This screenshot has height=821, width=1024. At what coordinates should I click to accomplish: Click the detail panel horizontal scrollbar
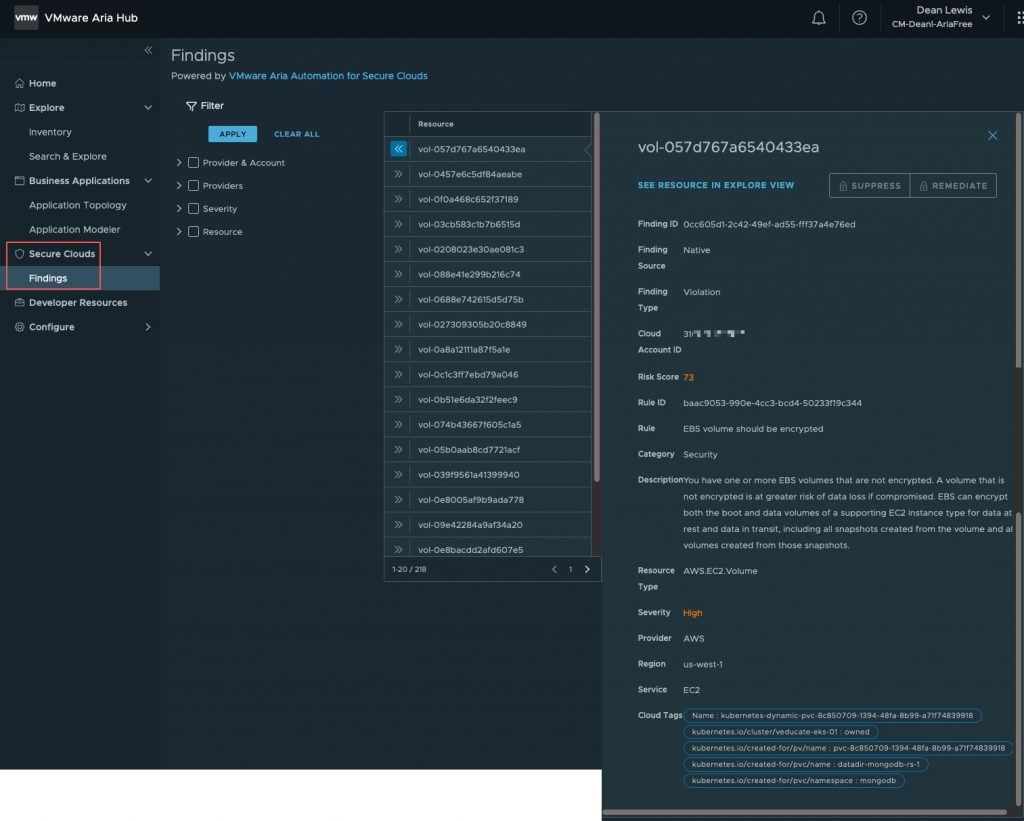pyautogui.click(x=805, y=813)
